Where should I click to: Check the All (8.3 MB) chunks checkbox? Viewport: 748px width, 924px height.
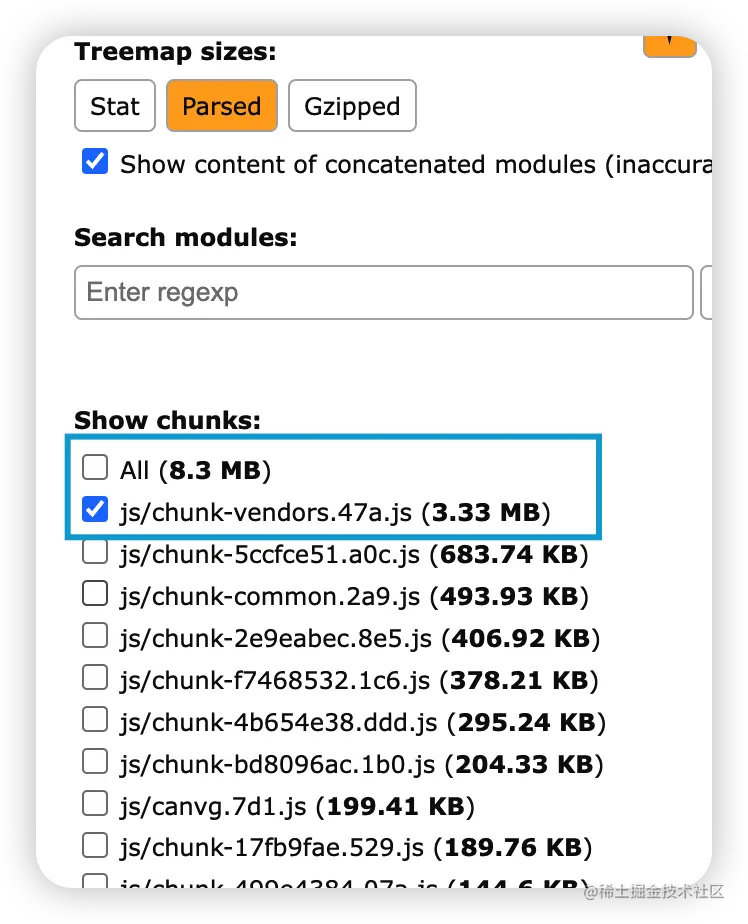[x=95, y=468]
